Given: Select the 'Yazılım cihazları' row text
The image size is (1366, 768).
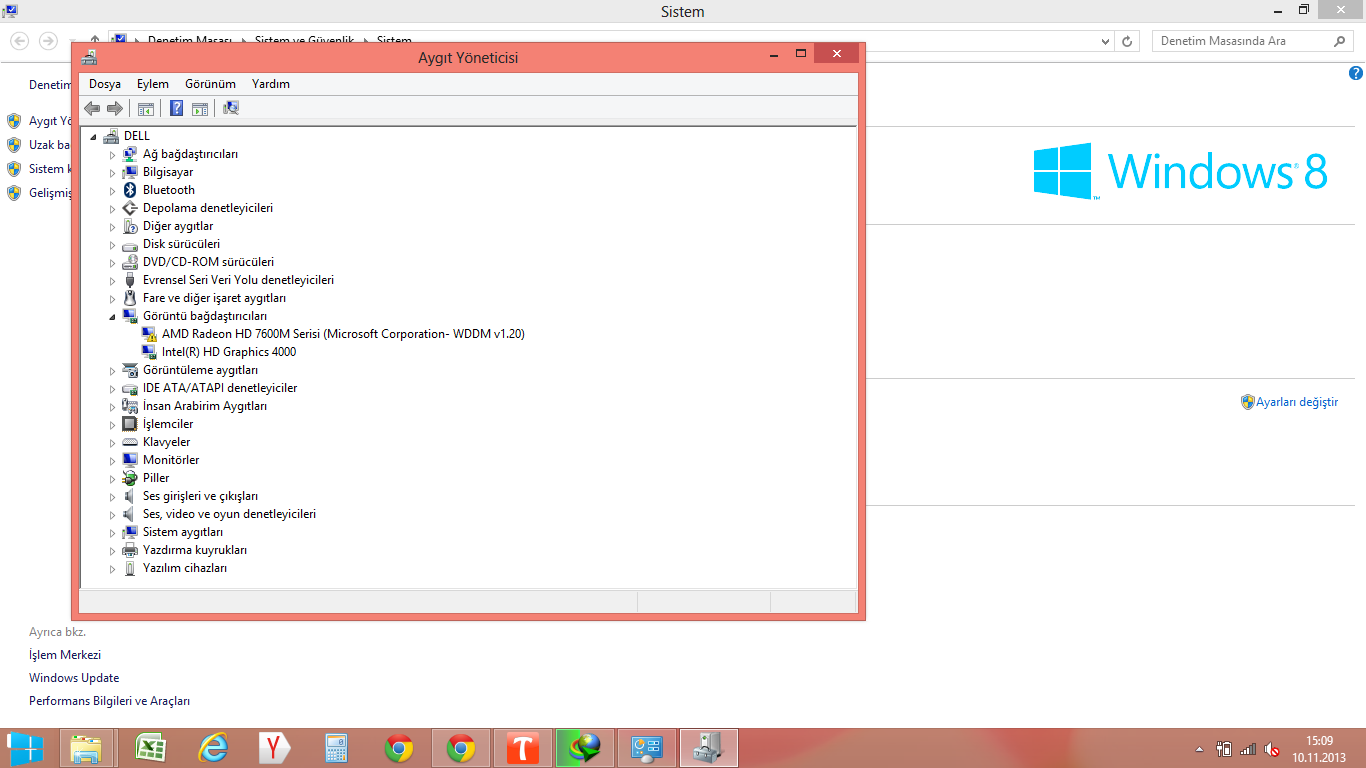Looking at the screenshot, I should (185, 568).
